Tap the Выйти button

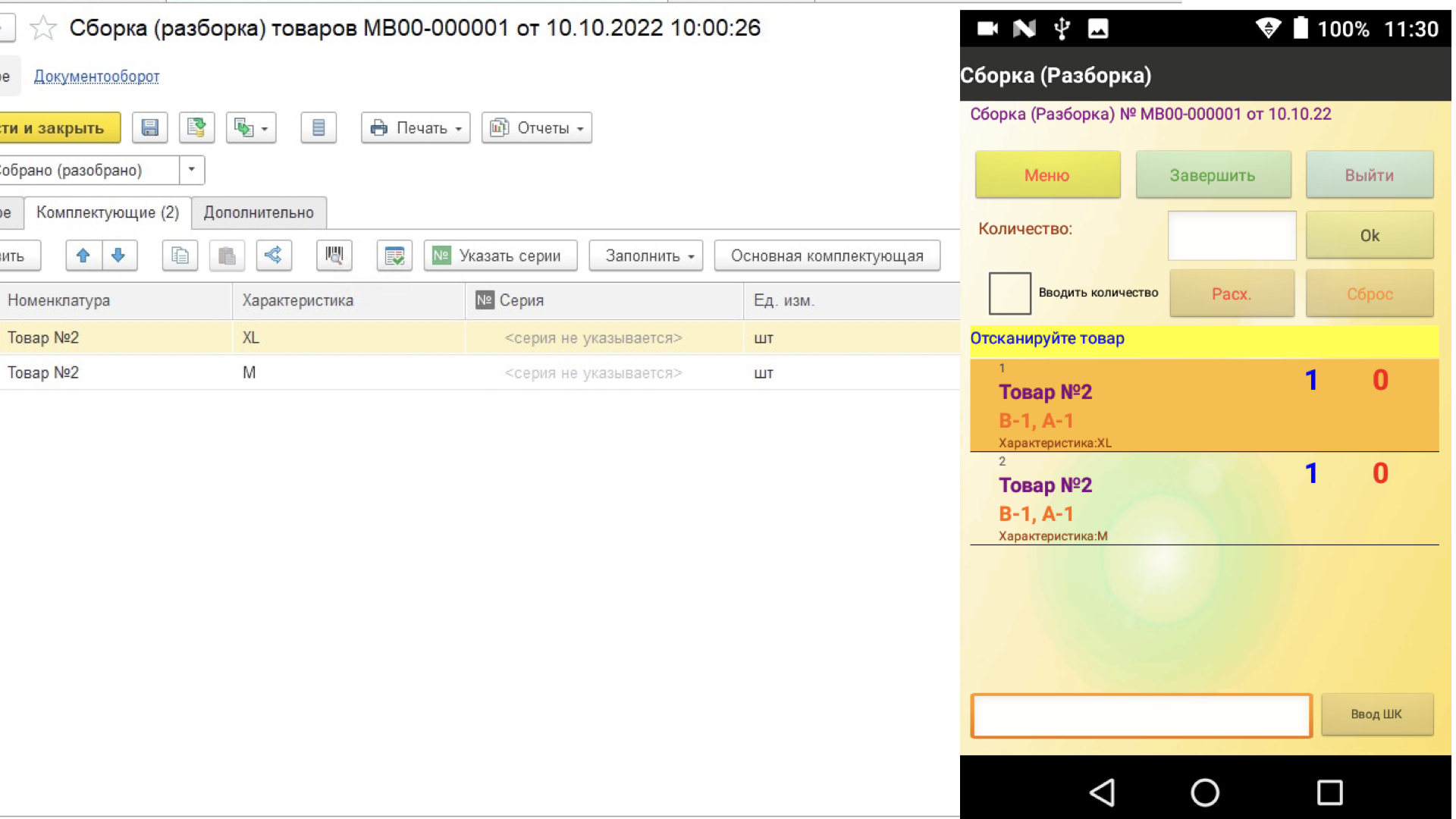point(1370,175)
